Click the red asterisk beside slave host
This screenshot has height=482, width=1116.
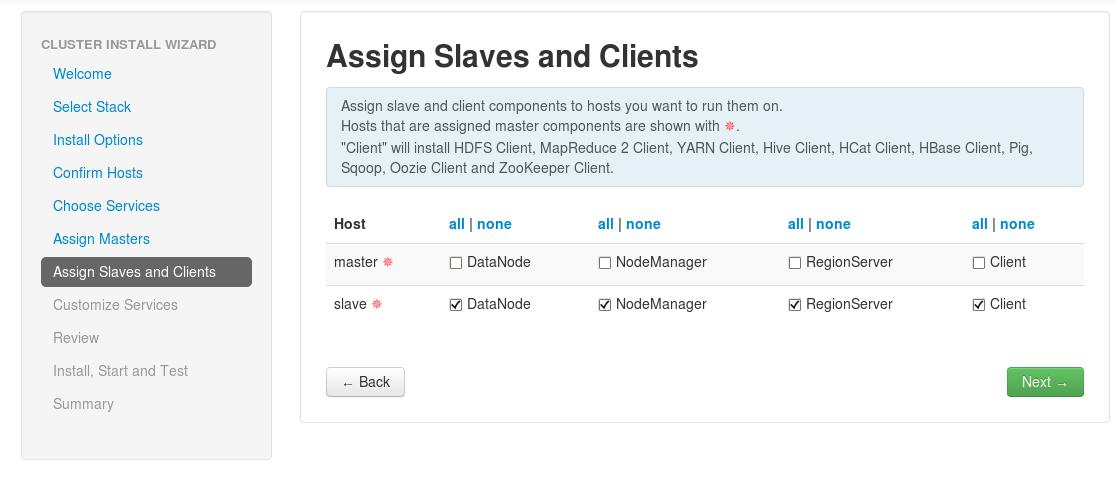(377, 304)
